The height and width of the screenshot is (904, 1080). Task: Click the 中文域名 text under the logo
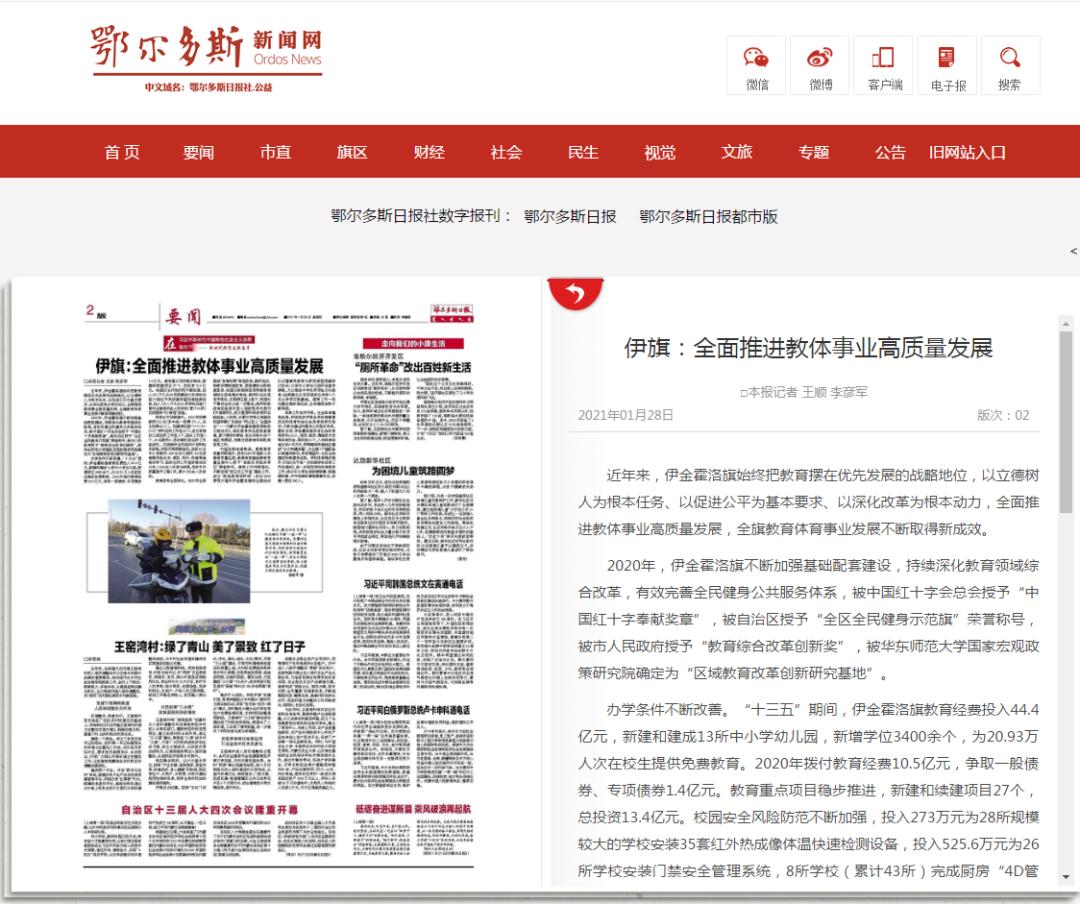[208, 88]
